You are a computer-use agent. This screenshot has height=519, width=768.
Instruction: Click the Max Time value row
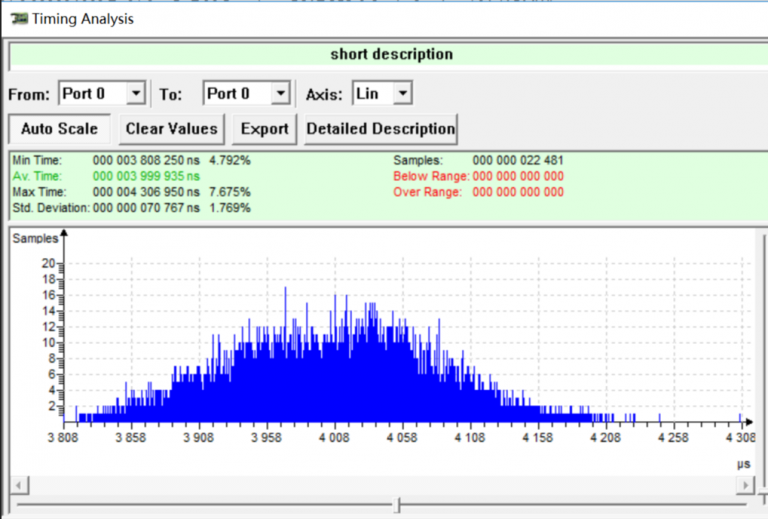[x=170, y=192]
